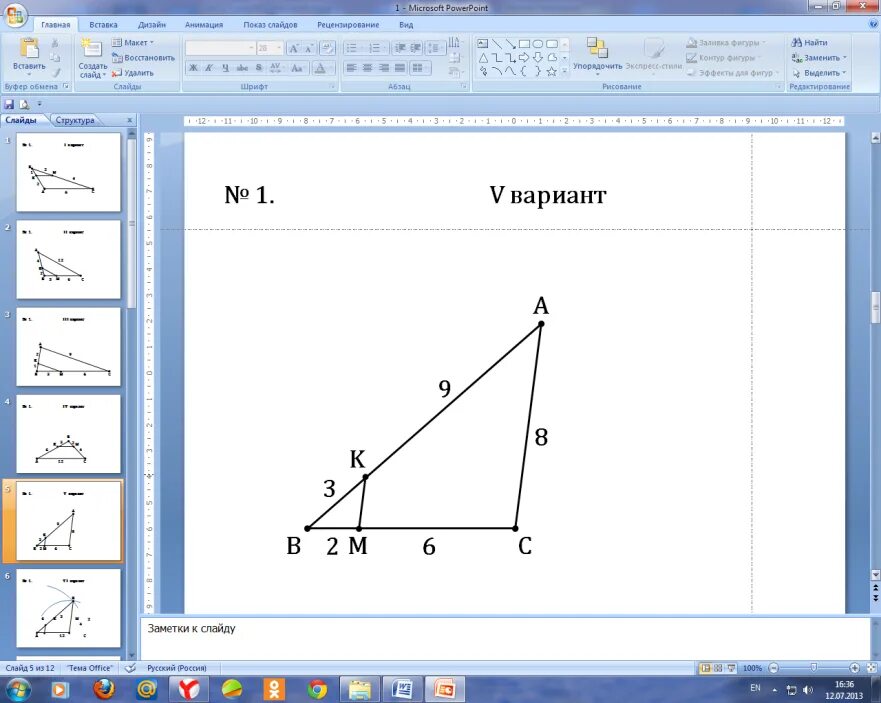Select the line shape tool
The image size is (881, 703).
pos(497,44)
